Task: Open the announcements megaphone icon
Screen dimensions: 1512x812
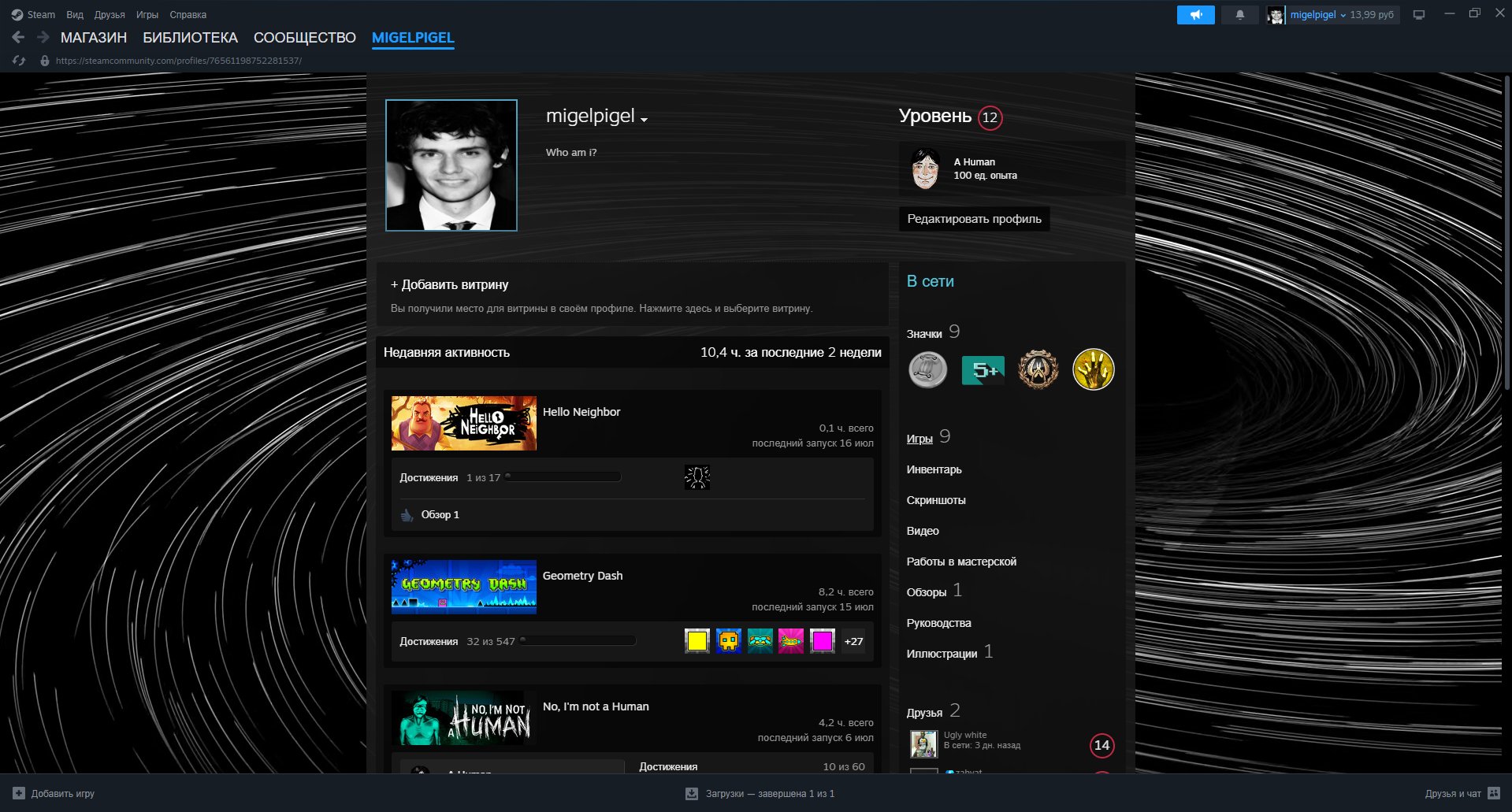Action: [1195, 15]
